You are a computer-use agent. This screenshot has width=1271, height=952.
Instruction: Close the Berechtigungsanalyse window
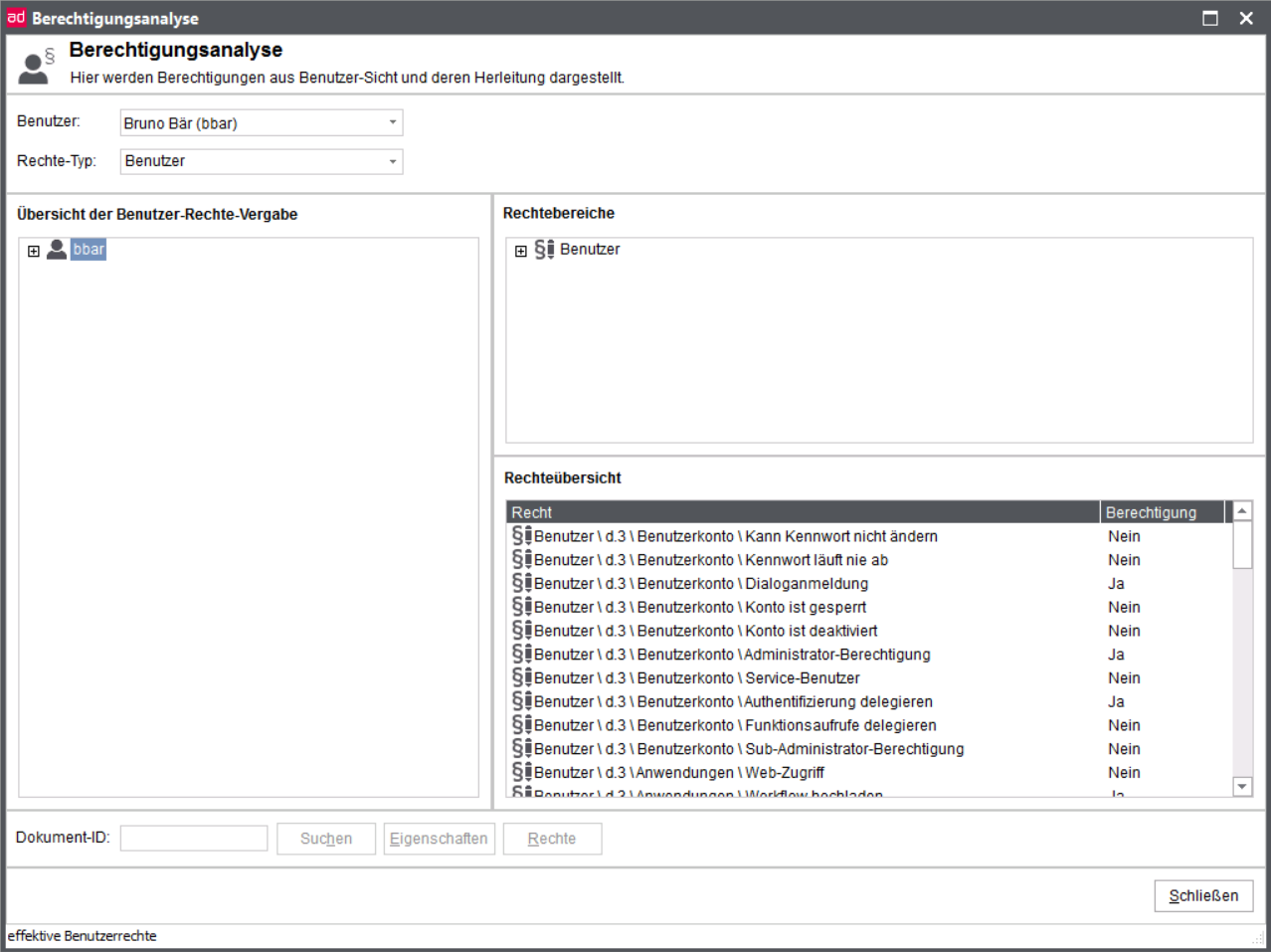tap(1246, 18)
